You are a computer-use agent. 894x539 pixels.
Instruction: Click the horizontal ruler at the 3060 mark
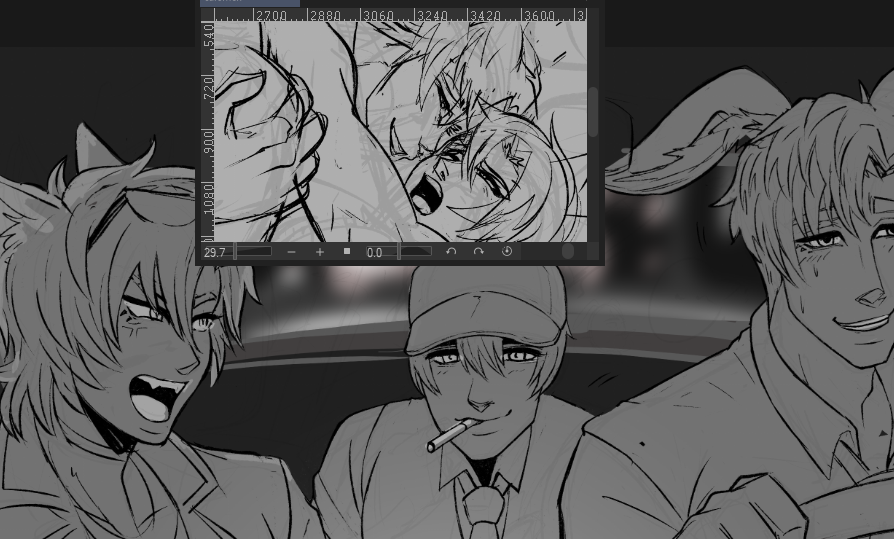379,15
